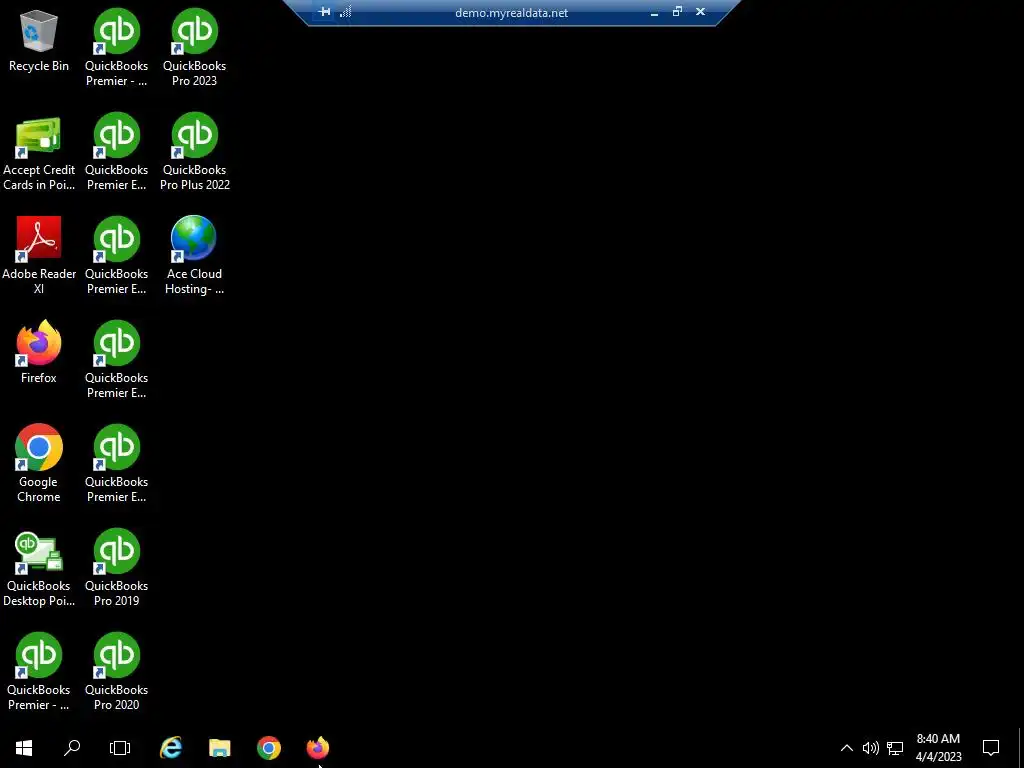The image size is (1024, 768).
Task: Select QuickBooks Premier E... beside Accept Credit Cards
Action: (x=116, y=152)
